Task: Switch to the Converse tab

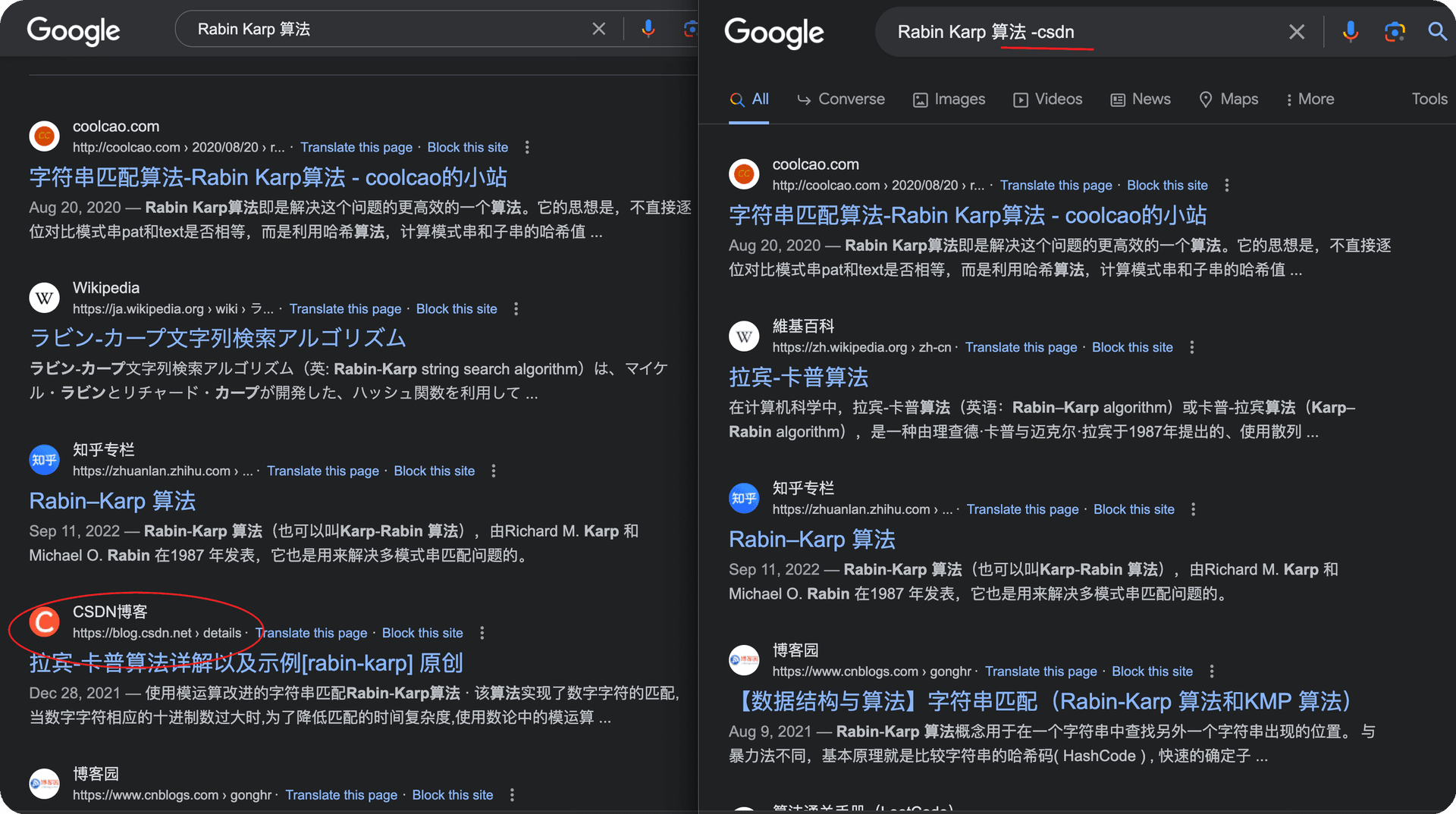Action: tap(841, 99)
